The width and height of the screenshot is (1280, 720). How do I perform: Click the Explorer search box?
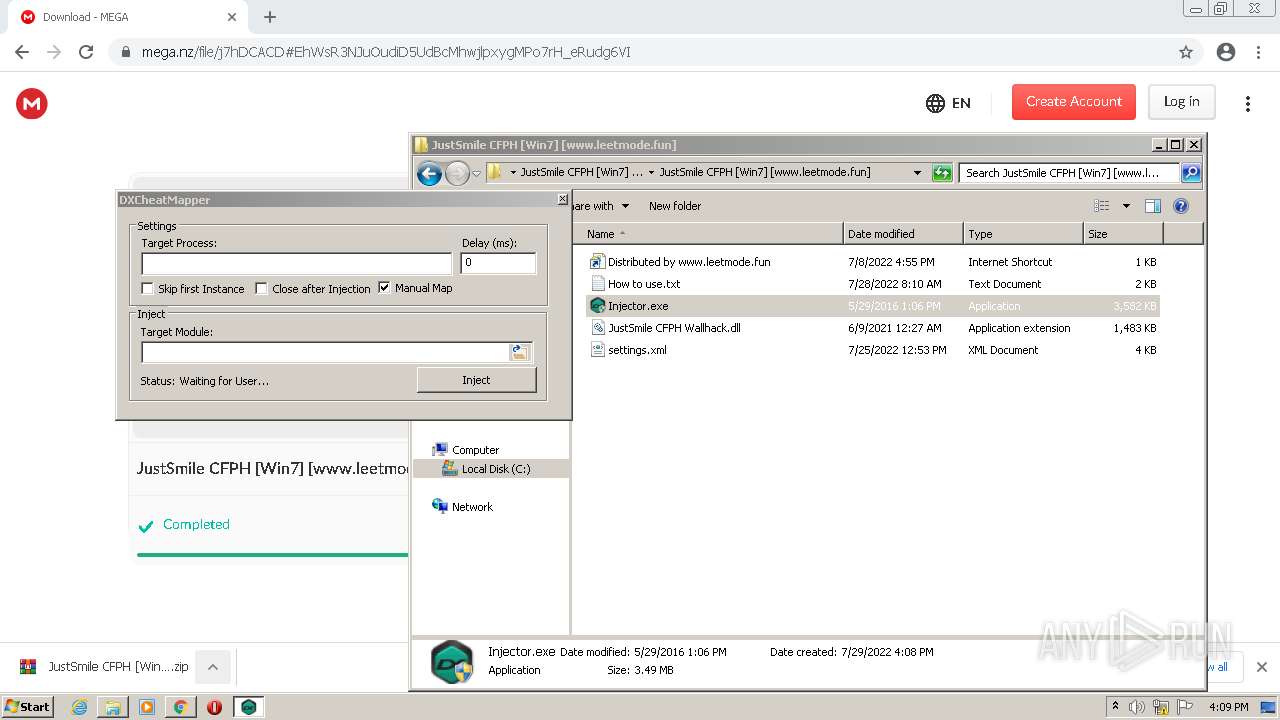click(1069, 173)
